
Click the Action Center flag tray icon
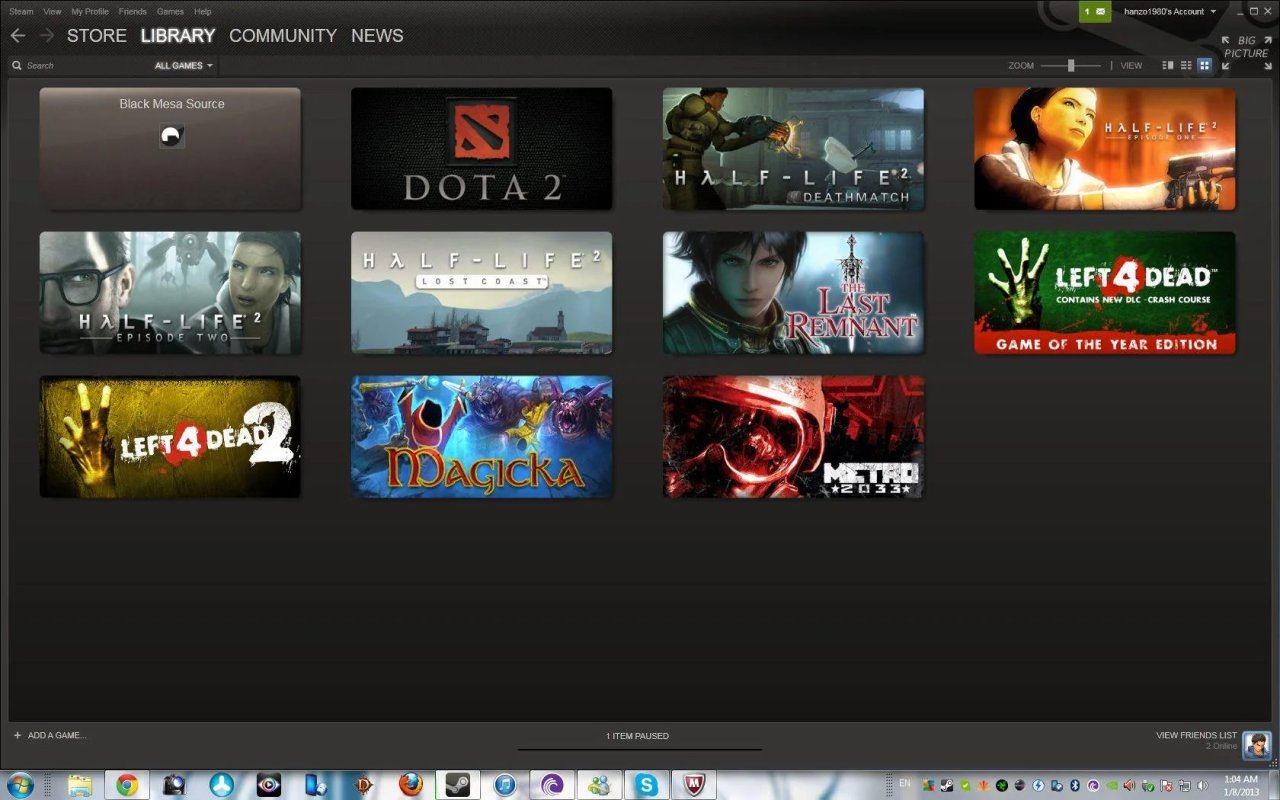1166,786
